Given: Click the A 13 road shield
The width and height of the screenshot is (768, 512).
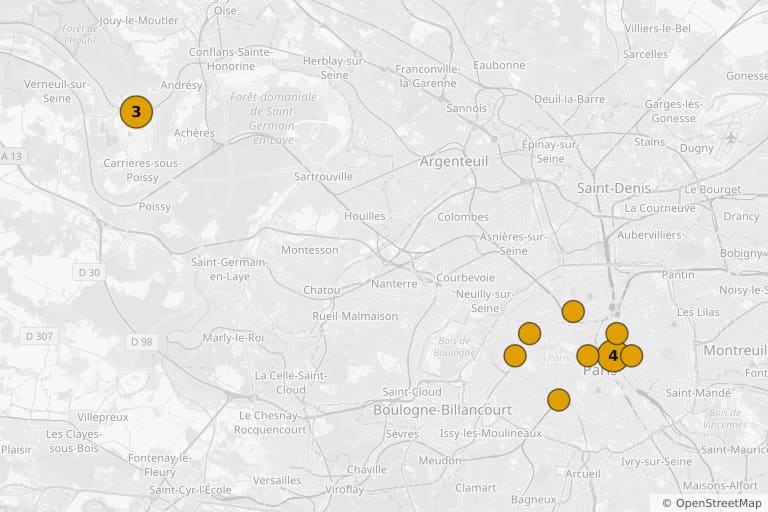Looking at the screenshot, I should pos(11,156).
